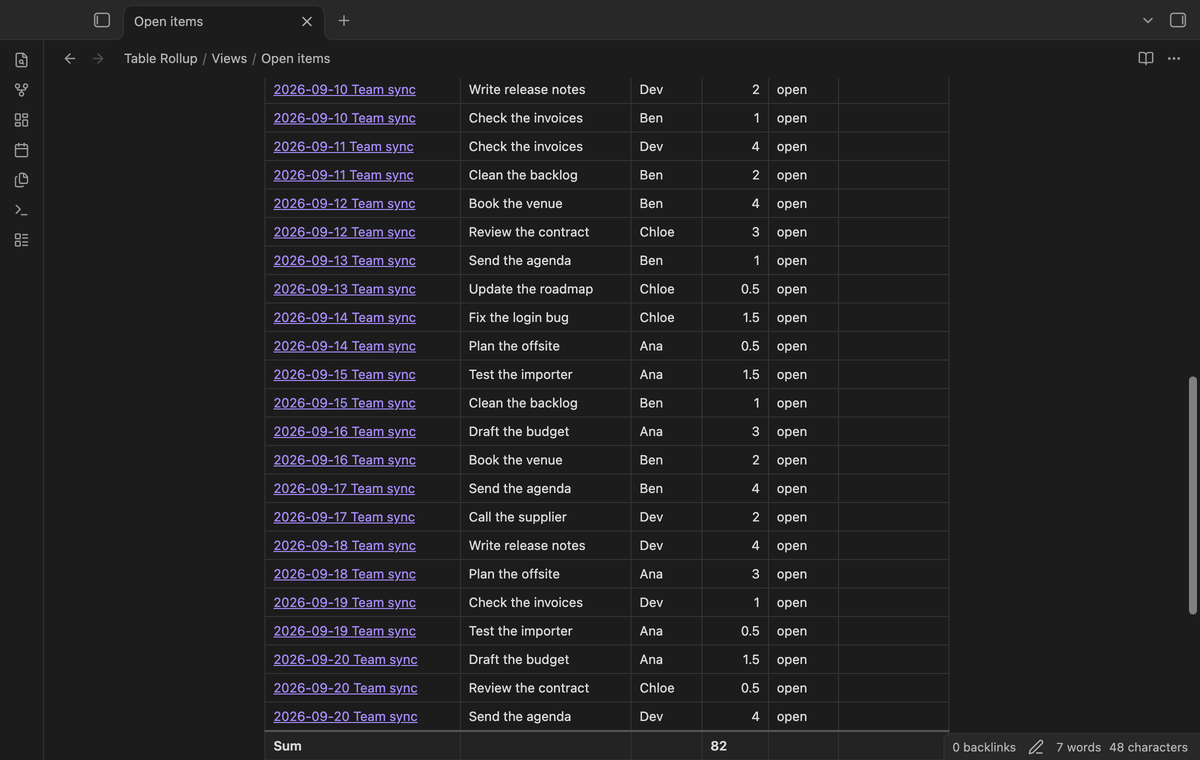The height and width of the screenshot is (760, 1200).
Task: Click the vertical scrollbar thumb
Action: tap(1192, 496)
